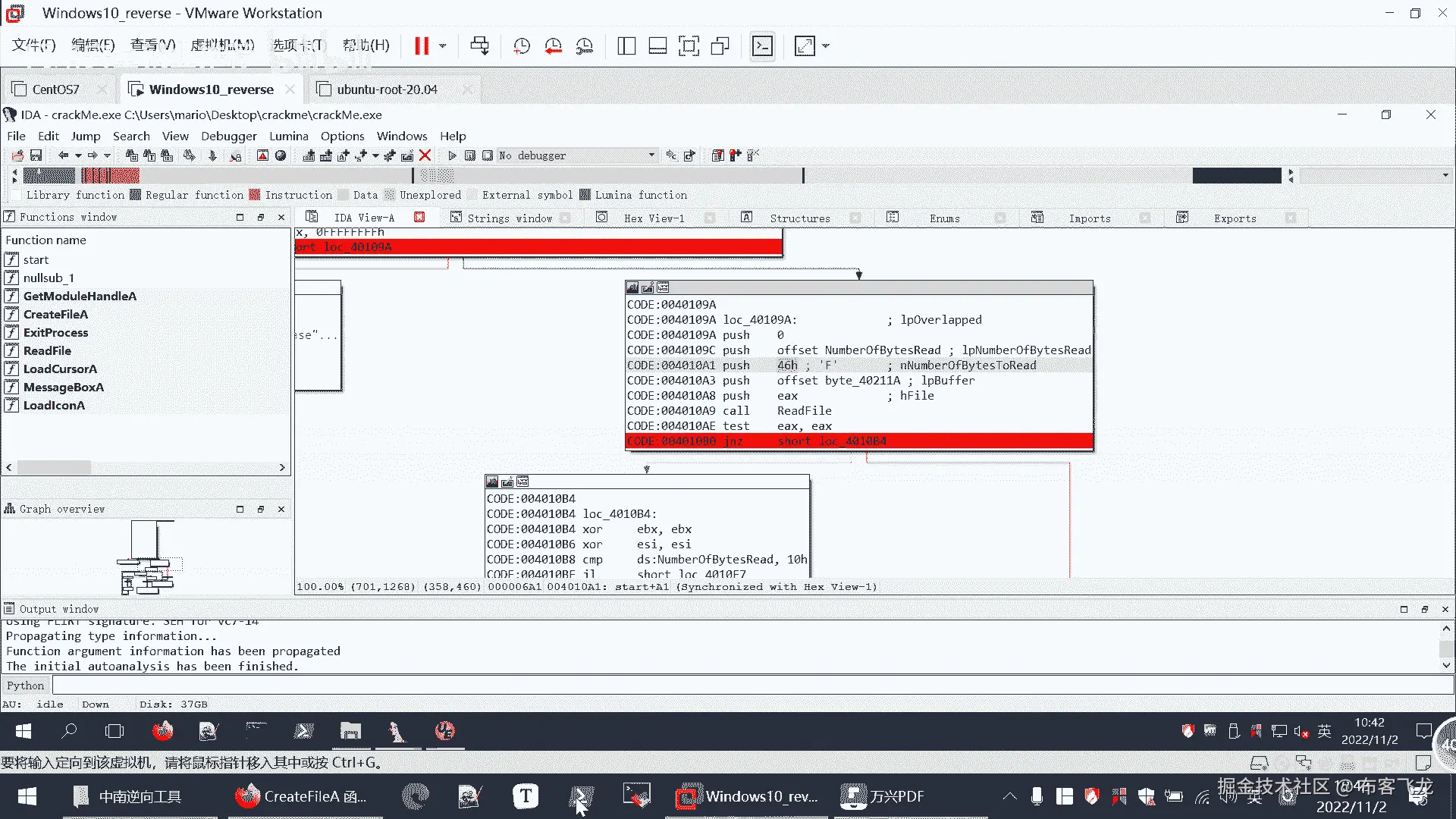
Task: Open the Debugger menu
Action: click(228, 136)
